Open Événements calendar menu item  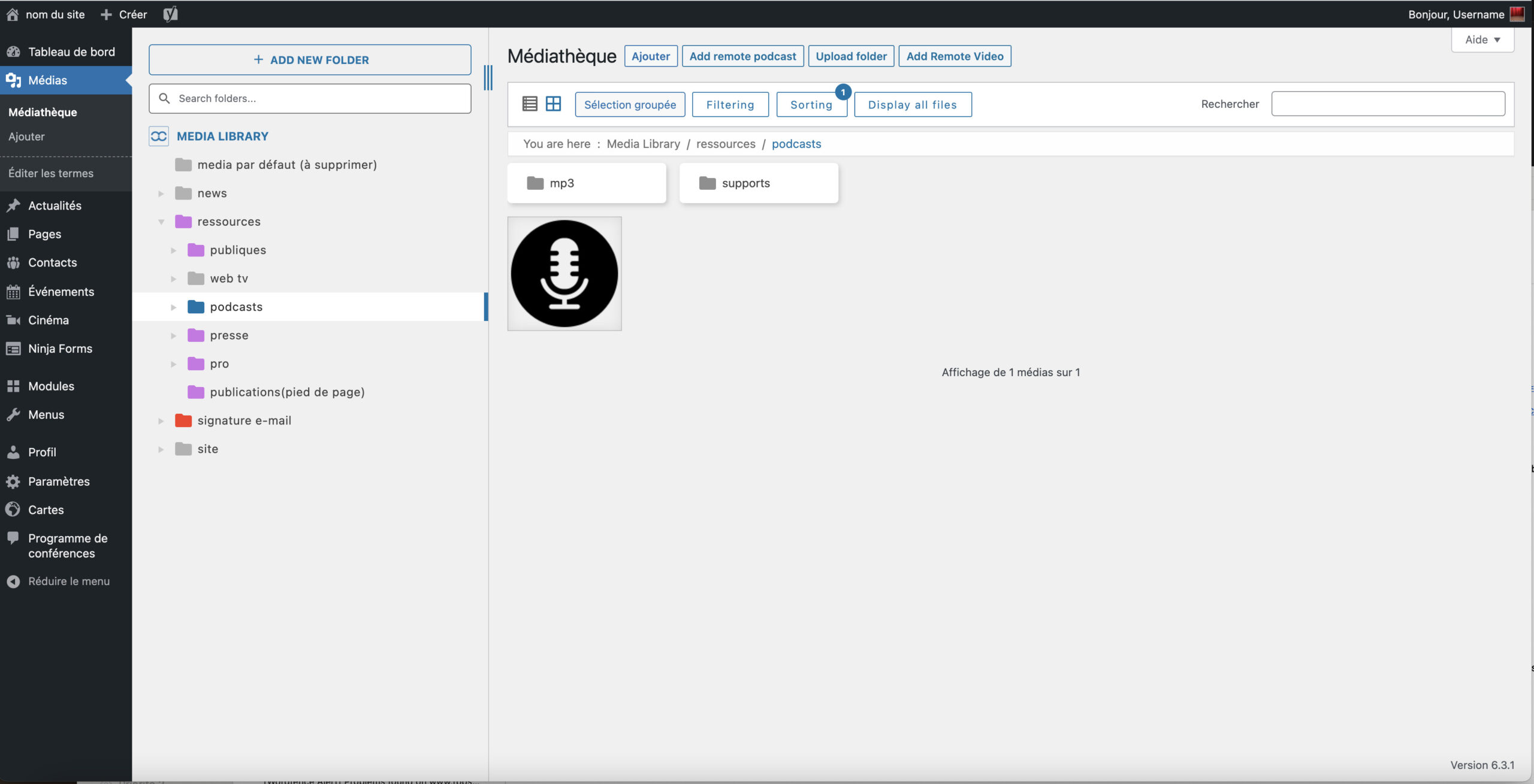61,292
